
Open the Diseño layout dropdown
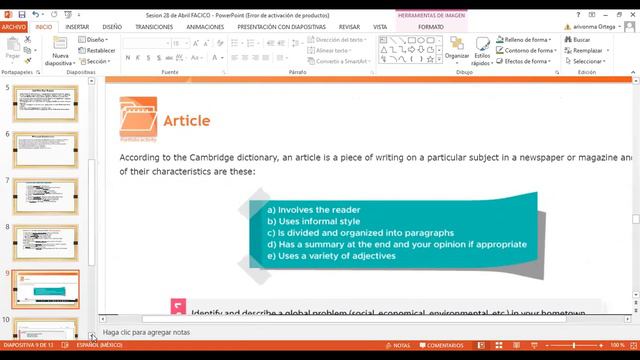click(x=93, y=40)
